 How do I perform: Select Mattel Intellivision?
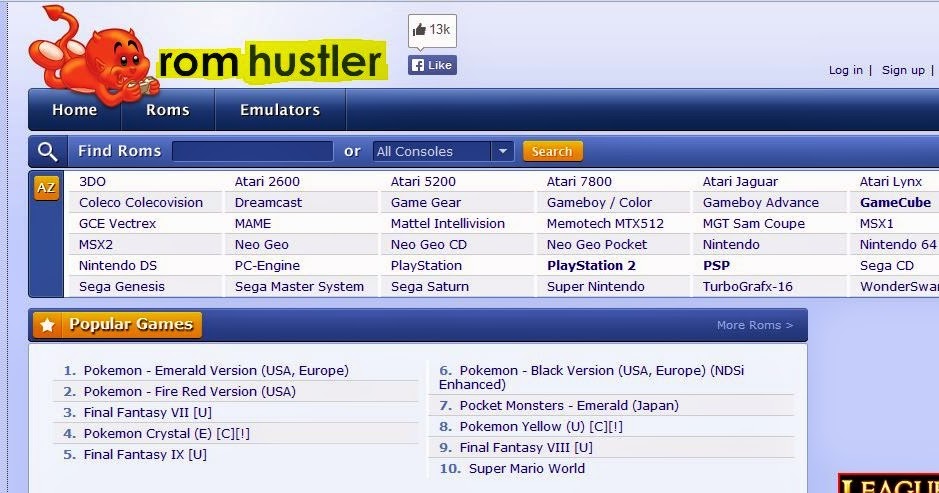[x=448, y=223]
